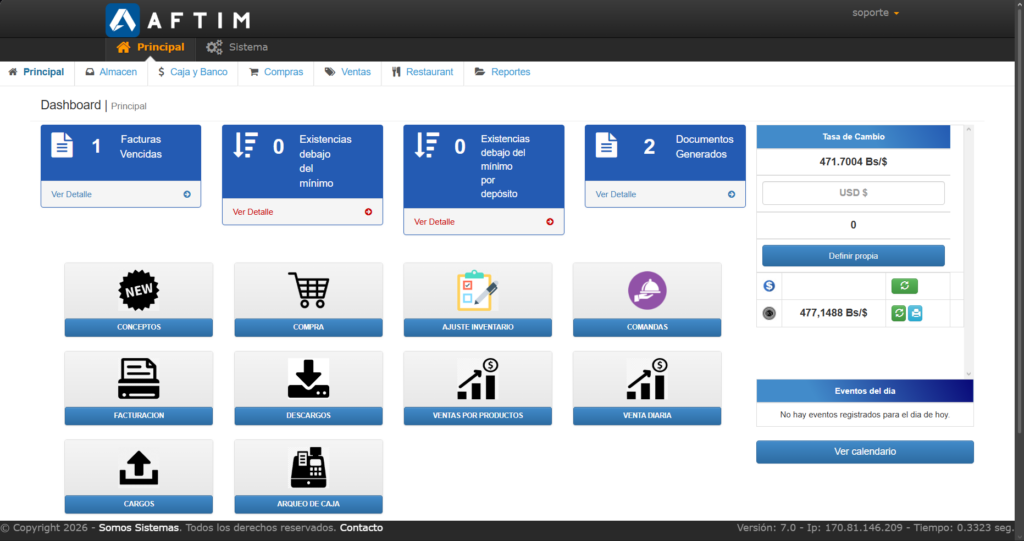Click the Ver calendario button
This screenshot has height=541, width=1024.
pos(864,452)
